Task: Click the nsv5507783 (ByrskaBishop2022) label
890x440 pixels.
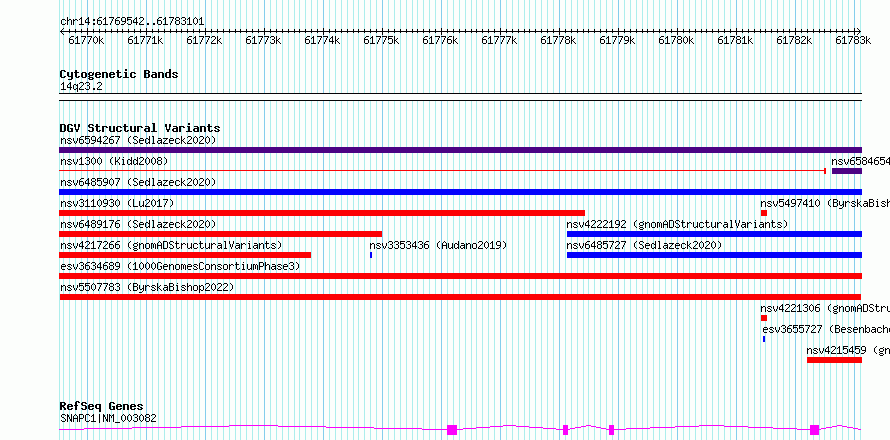Action: coord(147,287)
